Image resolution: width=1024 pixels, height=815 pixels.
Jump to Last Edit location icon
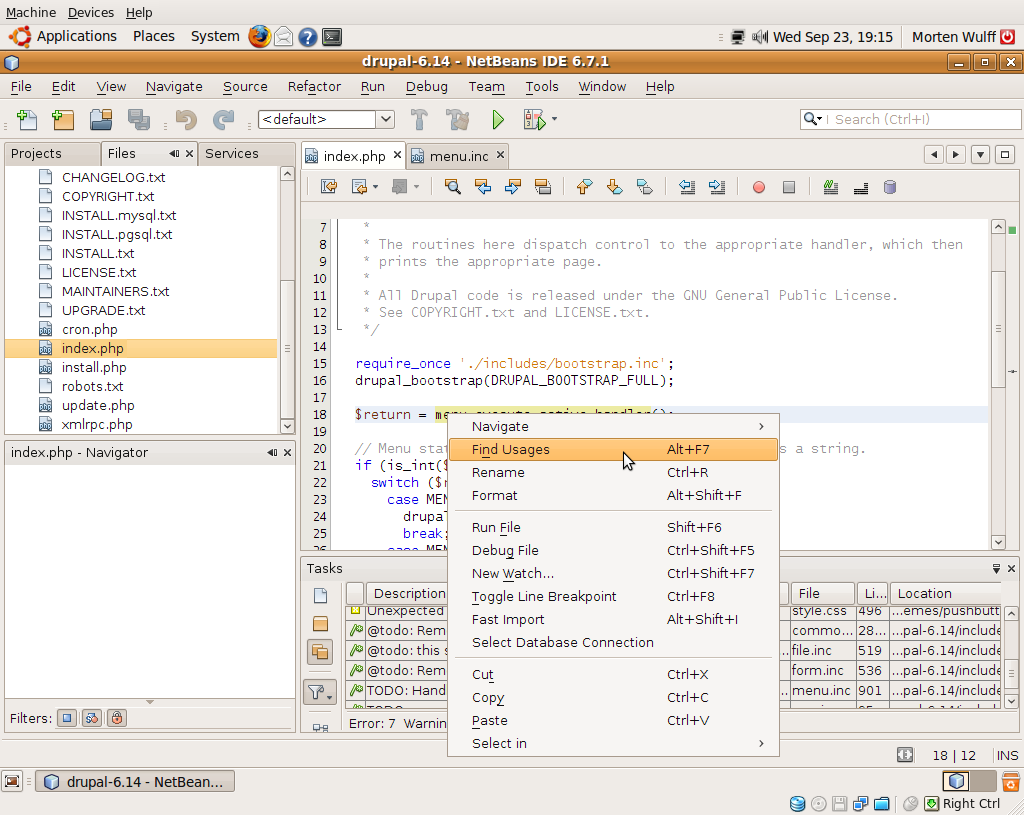(328, 187)
